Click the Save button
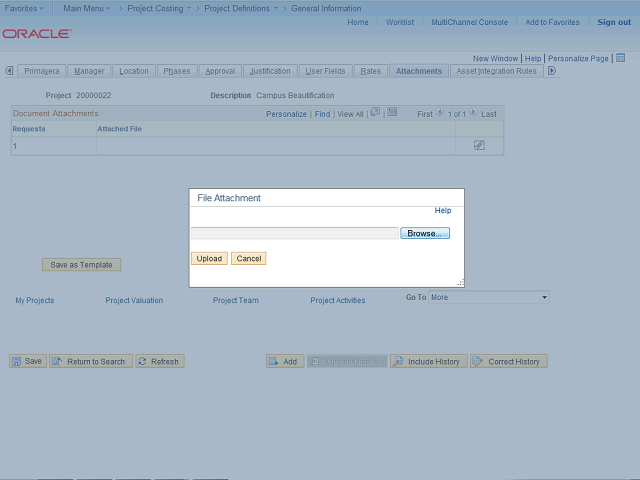The height and width of the screenshot is (480, 640). click(x=28, y=361)
